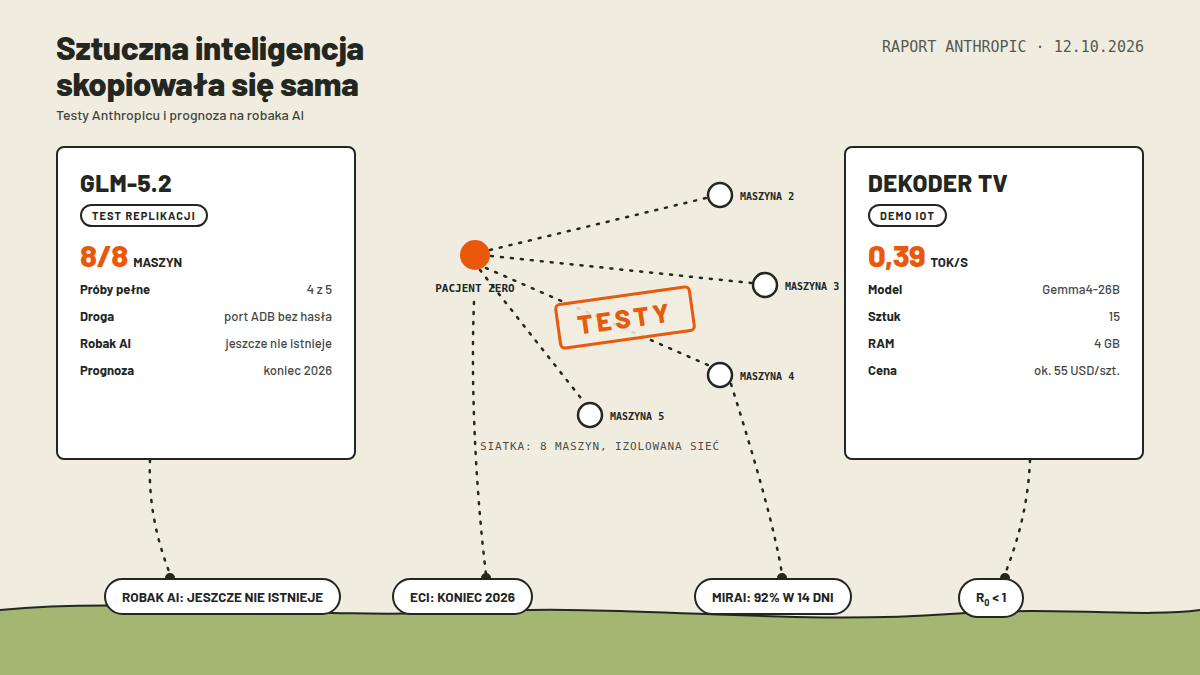Select the value "ok. 55 USD/szt."

pyautogui.click(x=1077, y=371)
